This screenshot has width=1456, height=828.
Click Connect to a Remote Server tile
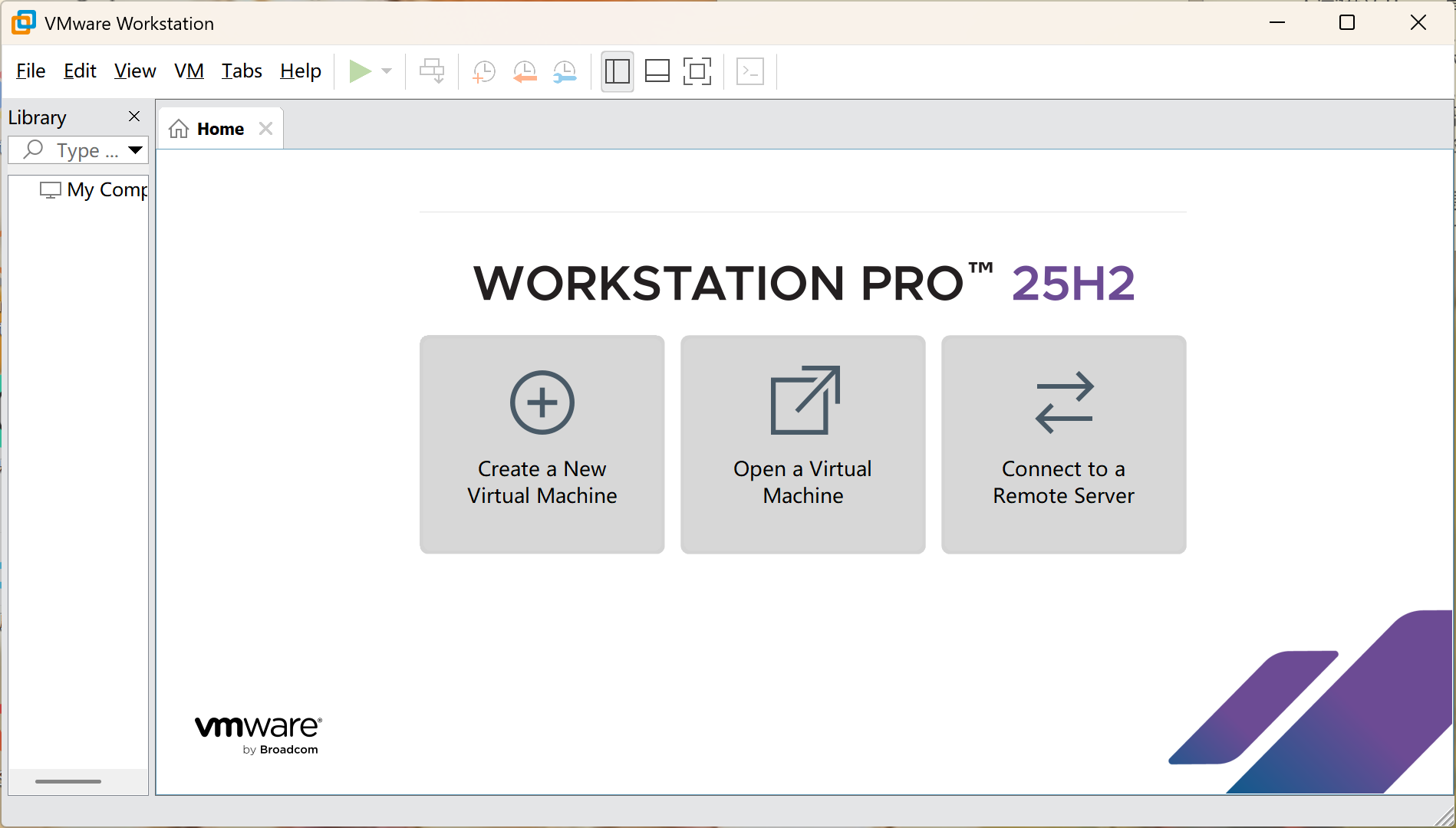pos(1064,444)
